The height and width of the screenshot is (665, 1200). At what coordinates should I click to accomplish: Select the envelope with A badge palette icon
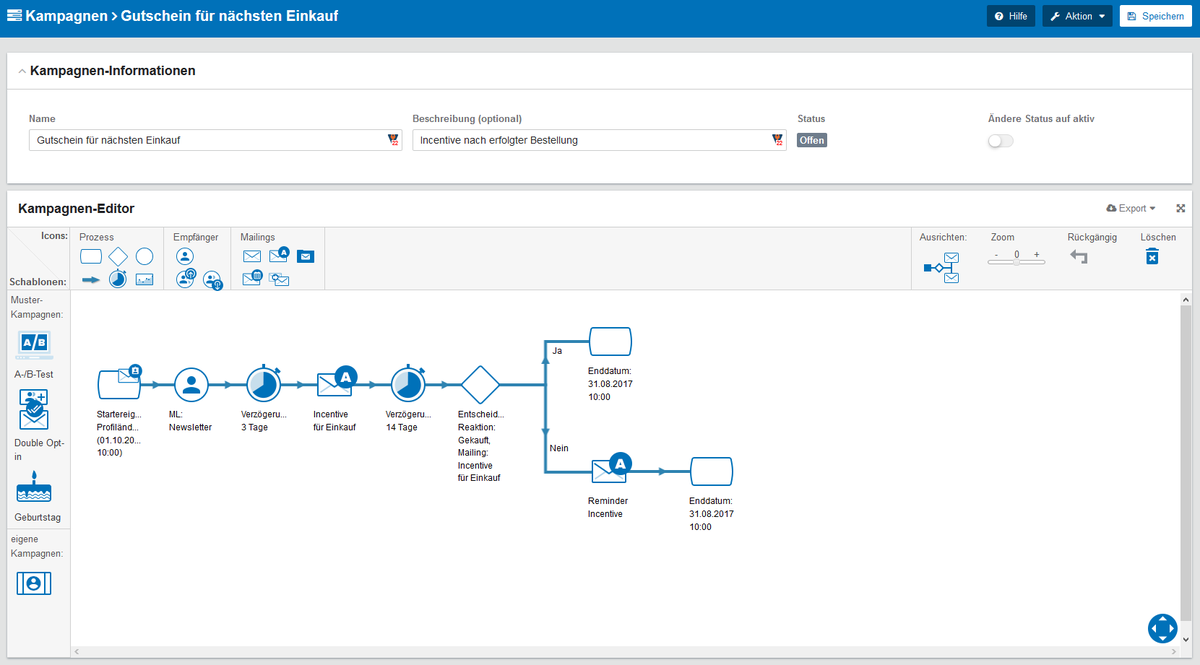pyautogui.click(x=279, y=255)
